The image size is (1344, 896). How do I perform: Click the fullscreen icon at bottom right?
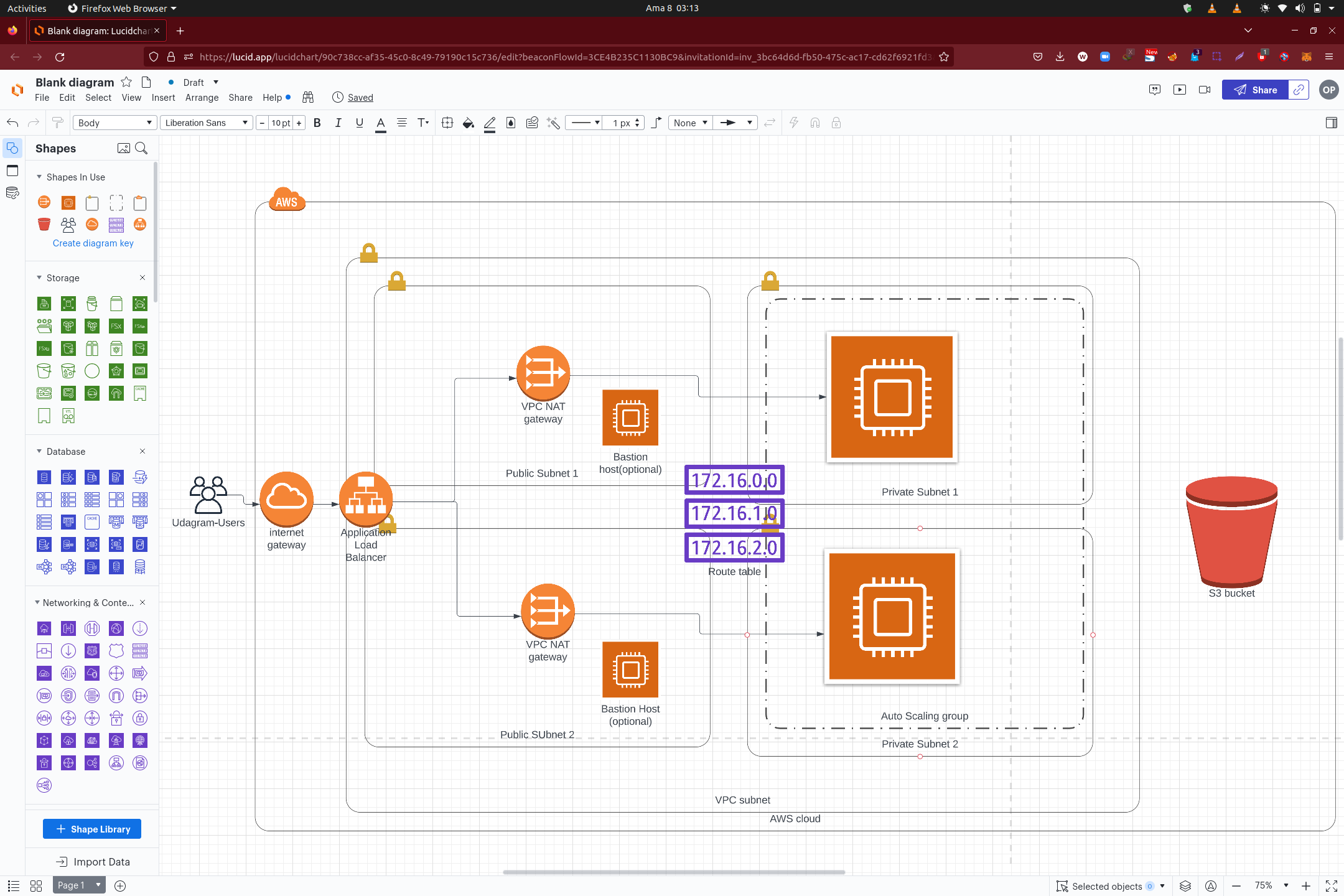pos(1332,885)
